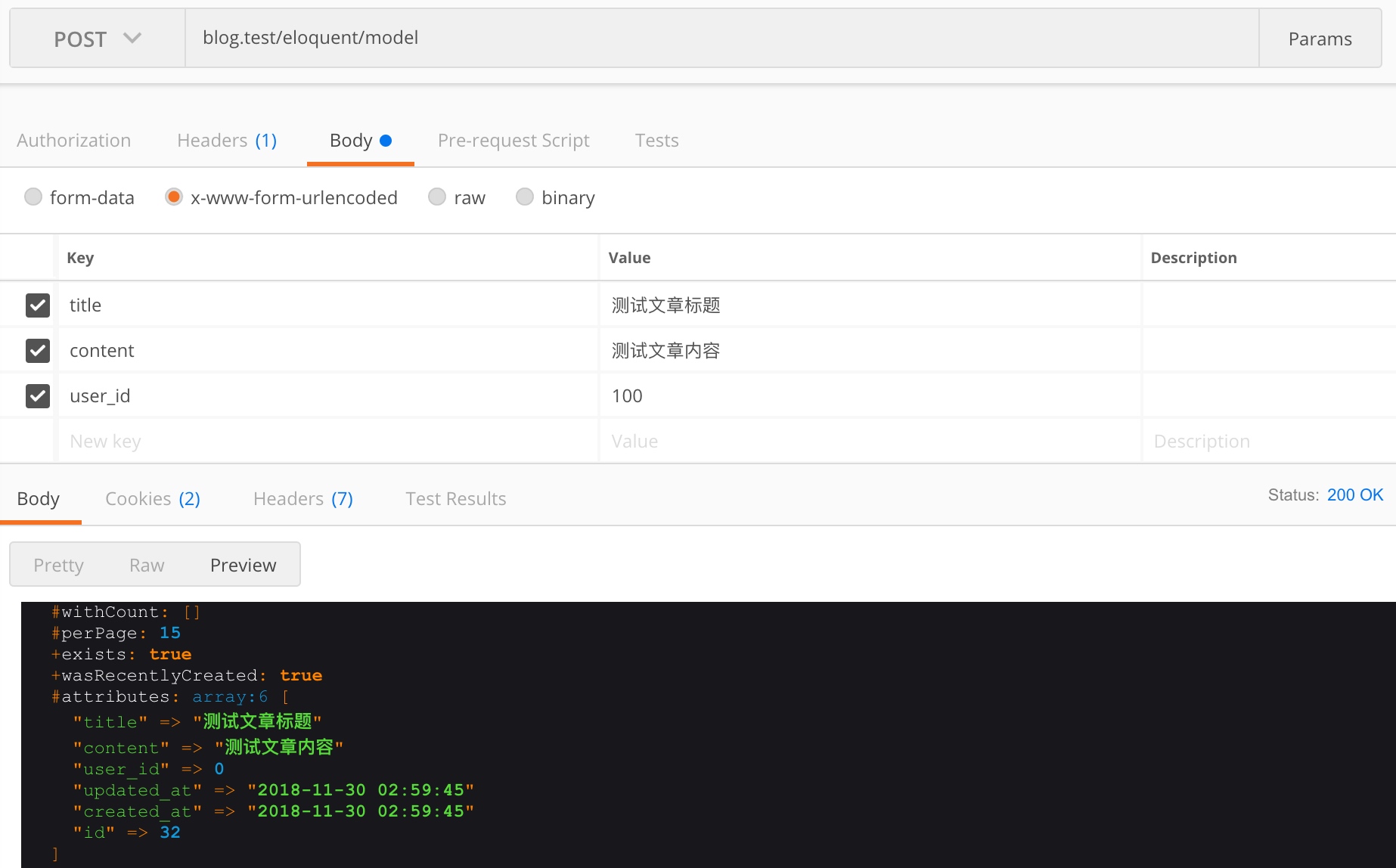The image size is (1396, 868).
Task: Switch response view to Pretty
Action: 59,565
